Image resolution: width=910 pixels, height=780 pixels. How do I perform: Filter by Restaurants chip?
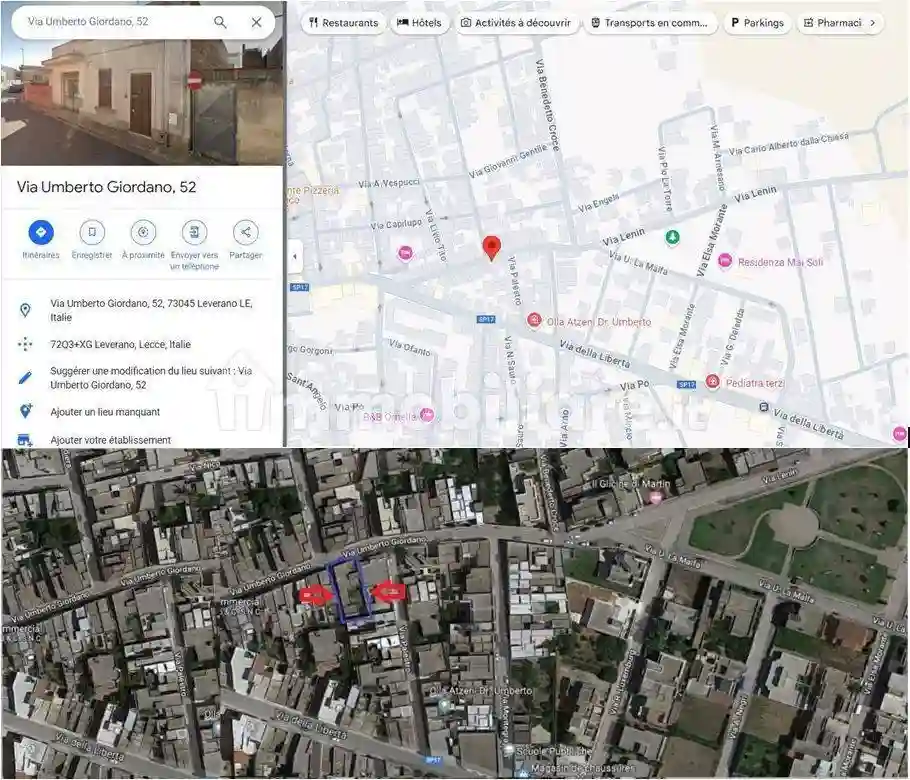point(343,23)
